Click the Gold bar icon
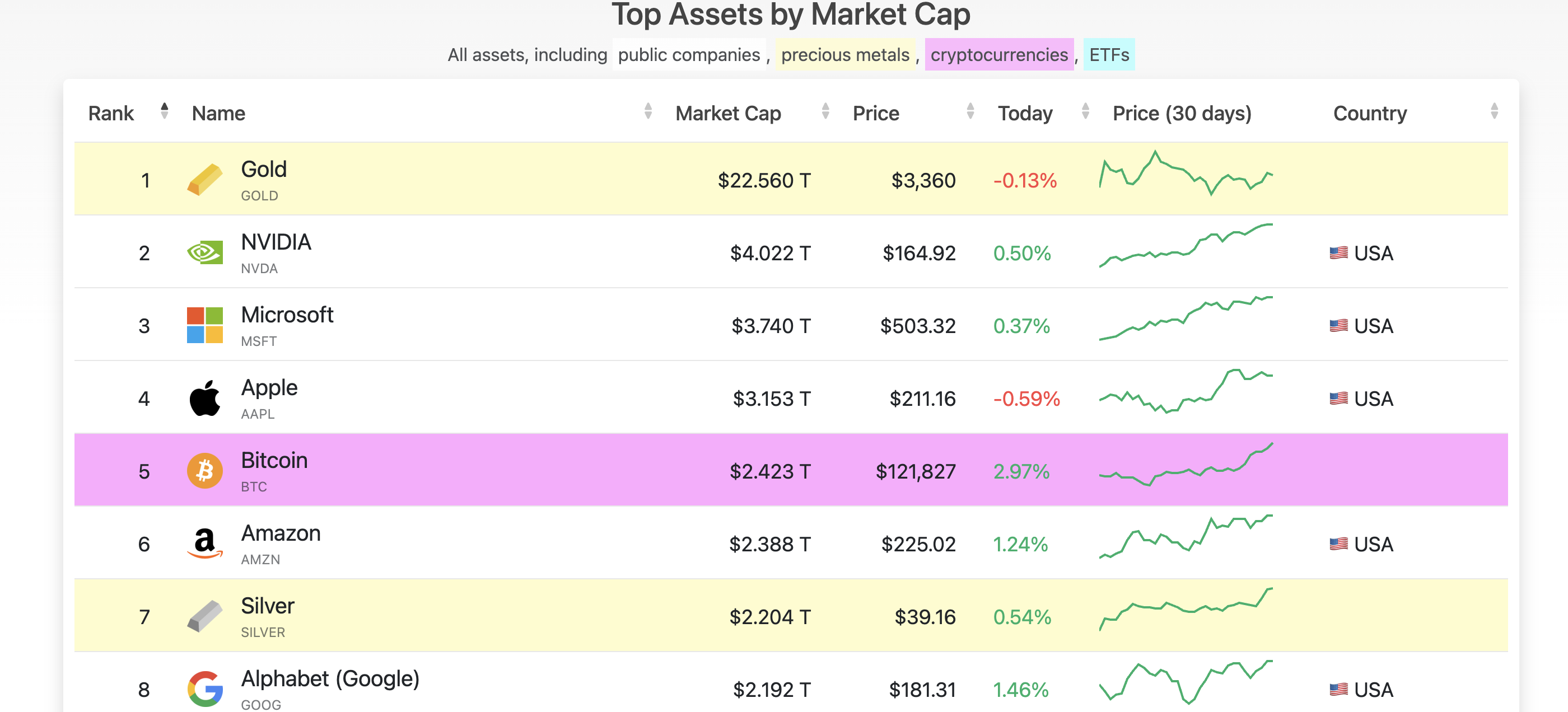 pyautogui.click(x=205, y=180)
